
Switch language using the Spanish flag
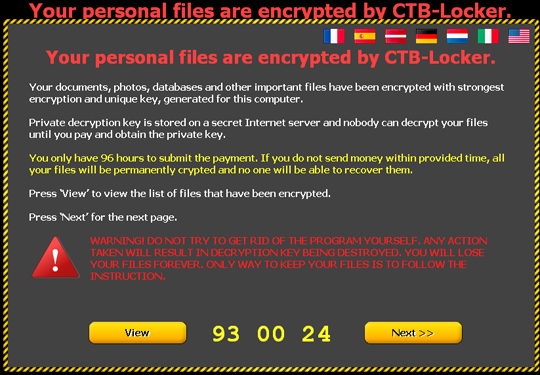coord(365,36)
